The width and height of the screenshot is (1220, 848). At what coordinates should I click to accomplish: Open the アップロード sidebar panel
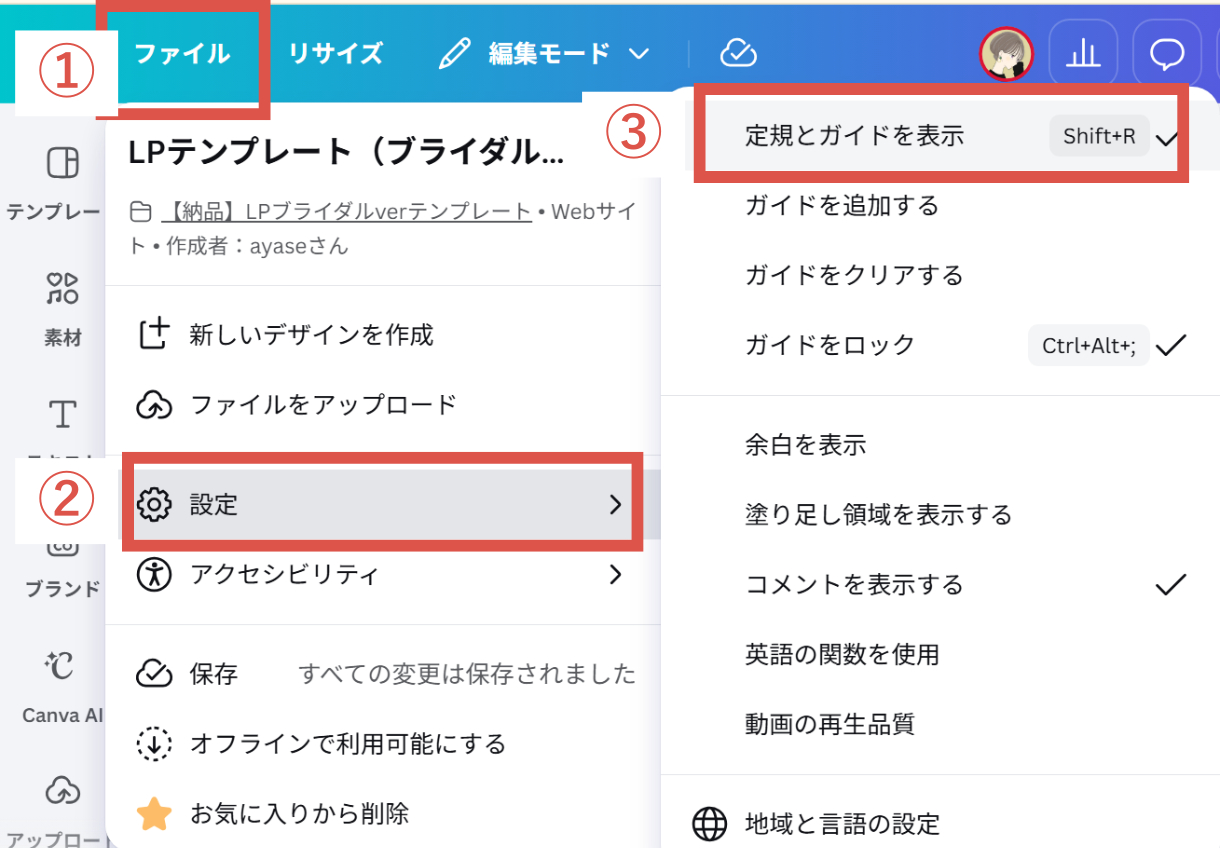(58, 810)
